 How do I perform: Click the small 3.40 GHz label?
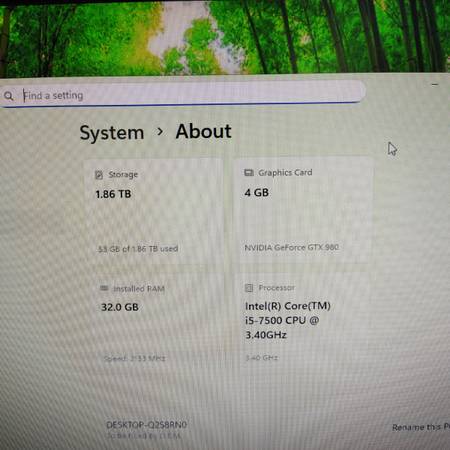pyautogui.click(x=262, y=358)
